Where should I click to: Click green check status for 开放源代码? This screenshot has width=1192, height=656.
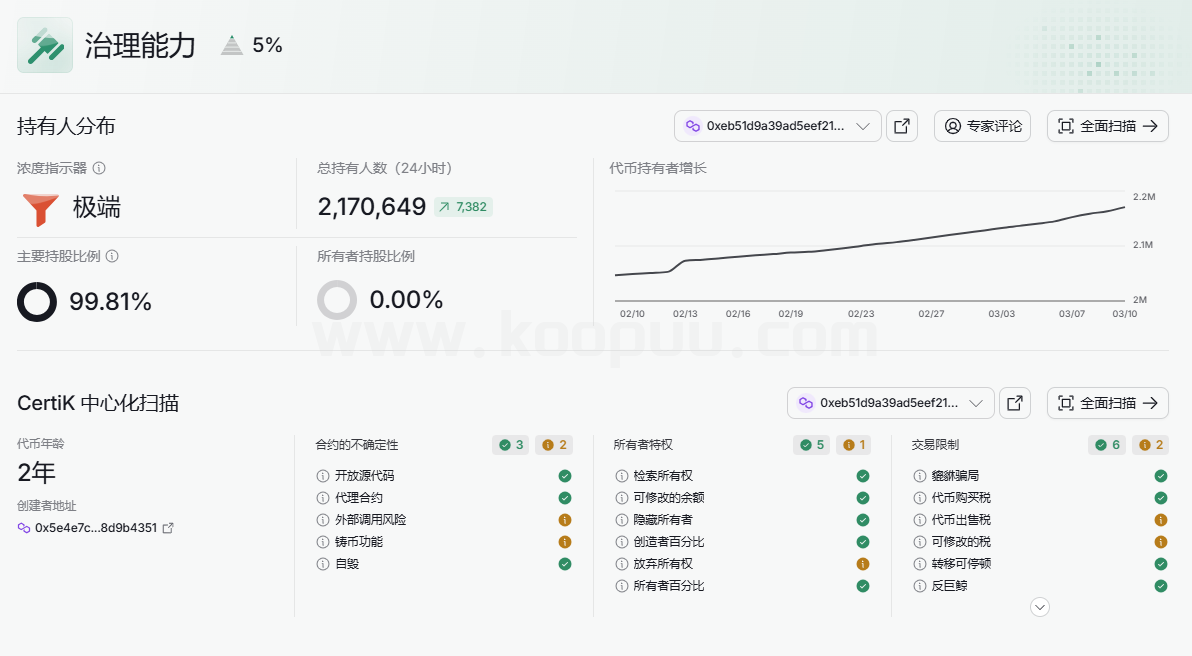[x=565, y=476]
